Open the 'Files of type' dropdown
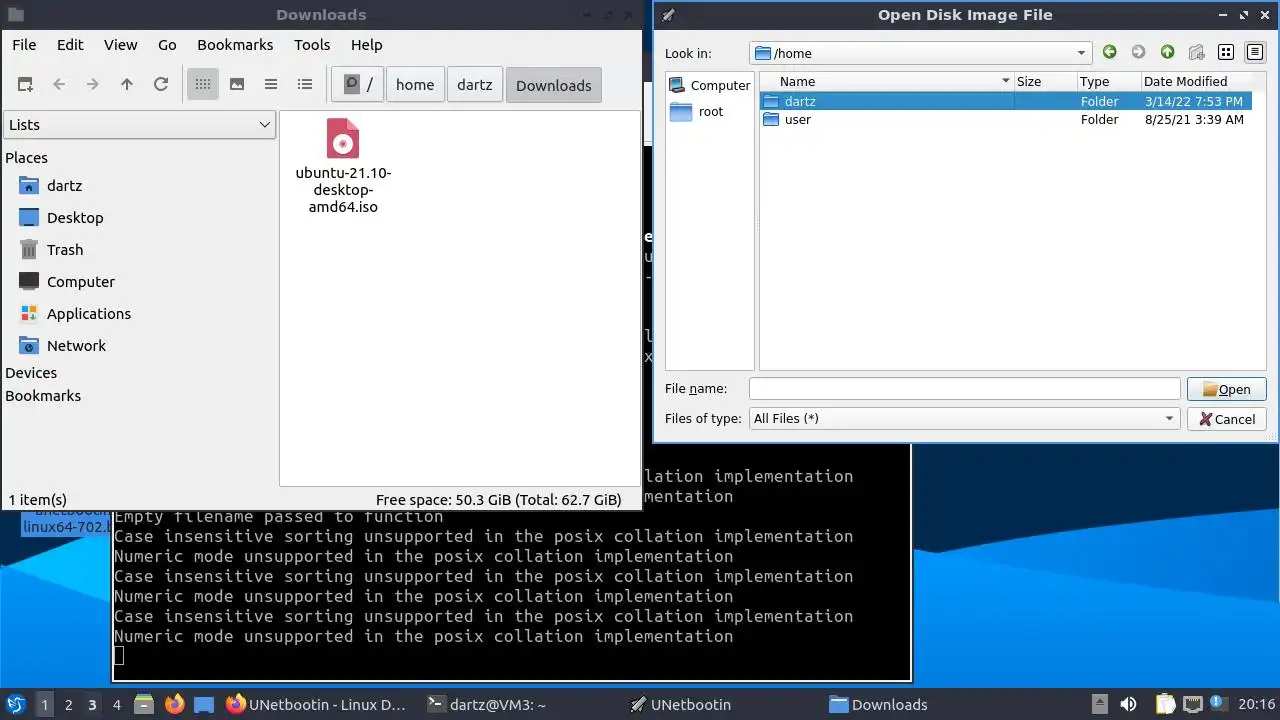The image size is (1280, 720). pyautogui.click(x=965, y=419)
